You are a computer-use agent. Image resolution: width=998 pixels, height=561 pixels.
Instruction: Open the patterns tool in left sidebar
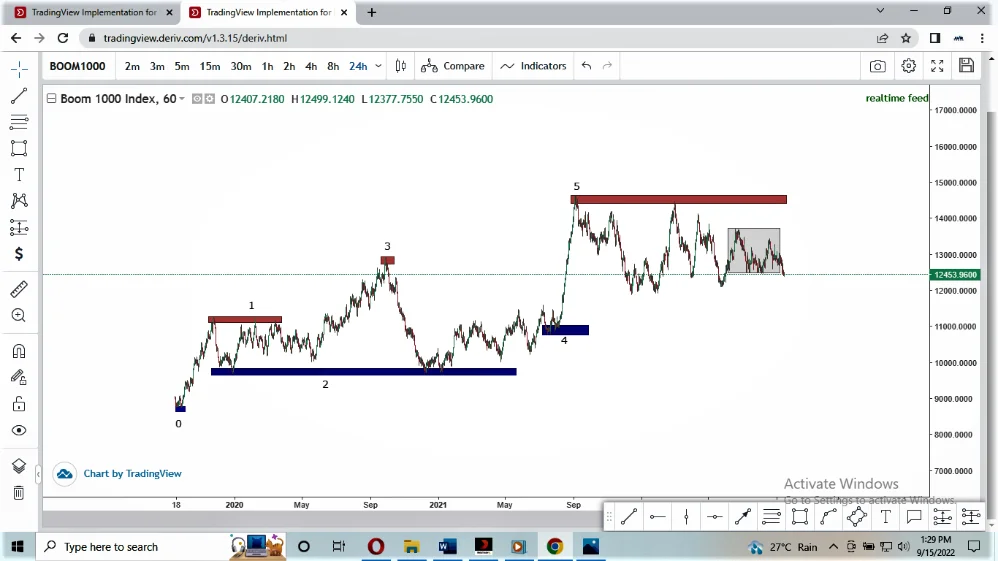(x=19, y=201)
